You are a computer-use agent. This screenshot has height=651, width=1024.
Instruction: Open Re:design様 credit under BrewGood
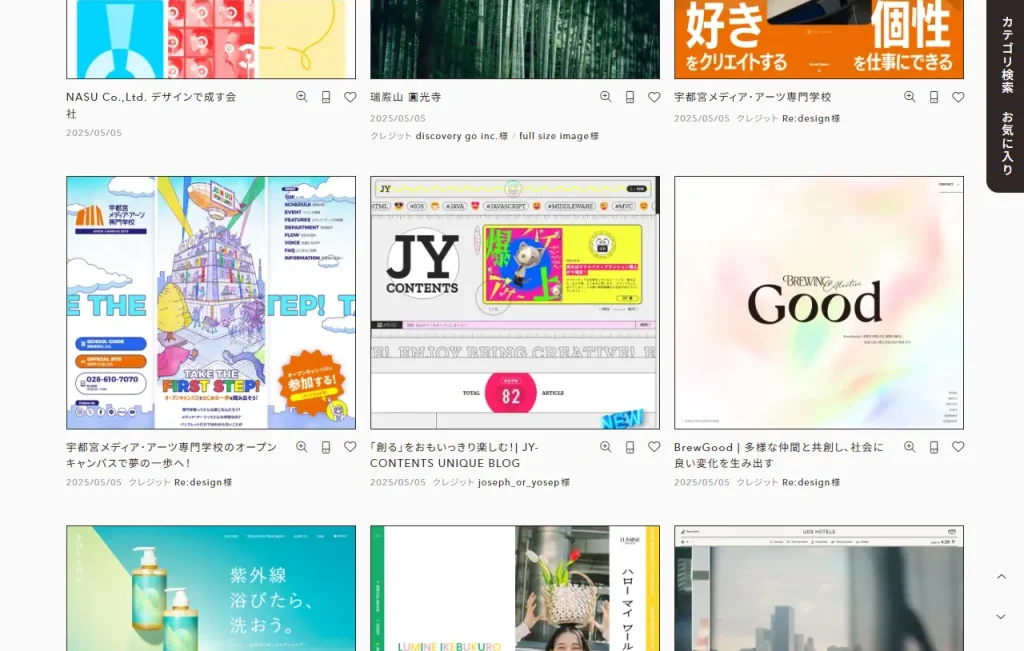(811, 483)
